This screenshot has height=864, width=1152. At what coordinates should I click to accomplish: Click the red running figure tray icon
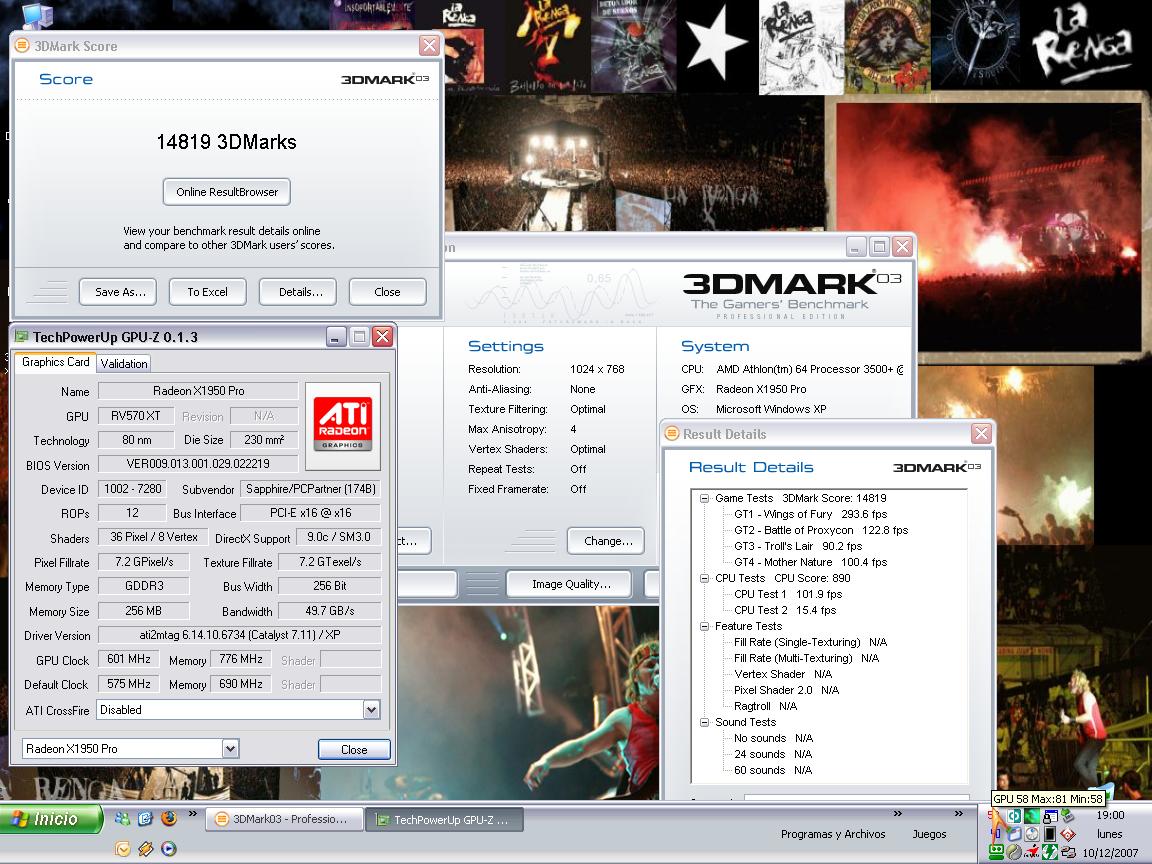coord(1032,852)
